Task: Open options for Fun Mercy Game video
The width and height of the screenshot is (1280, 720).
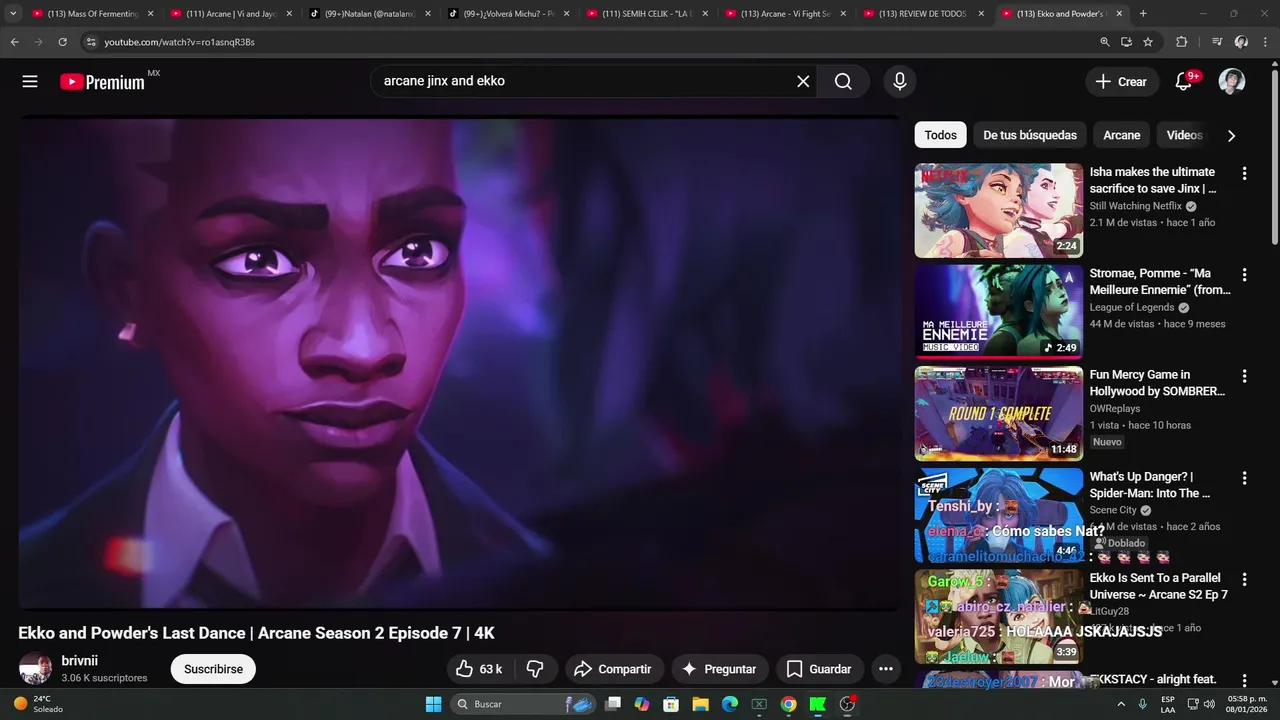Action: (1244, 377)
